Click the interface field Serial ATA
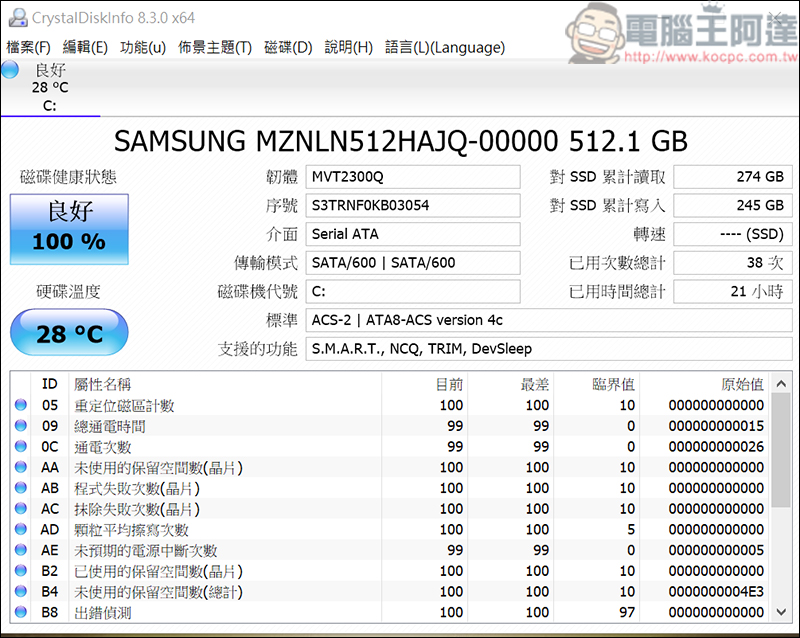This screenshot has width=800, height=638. coord(413,234)
